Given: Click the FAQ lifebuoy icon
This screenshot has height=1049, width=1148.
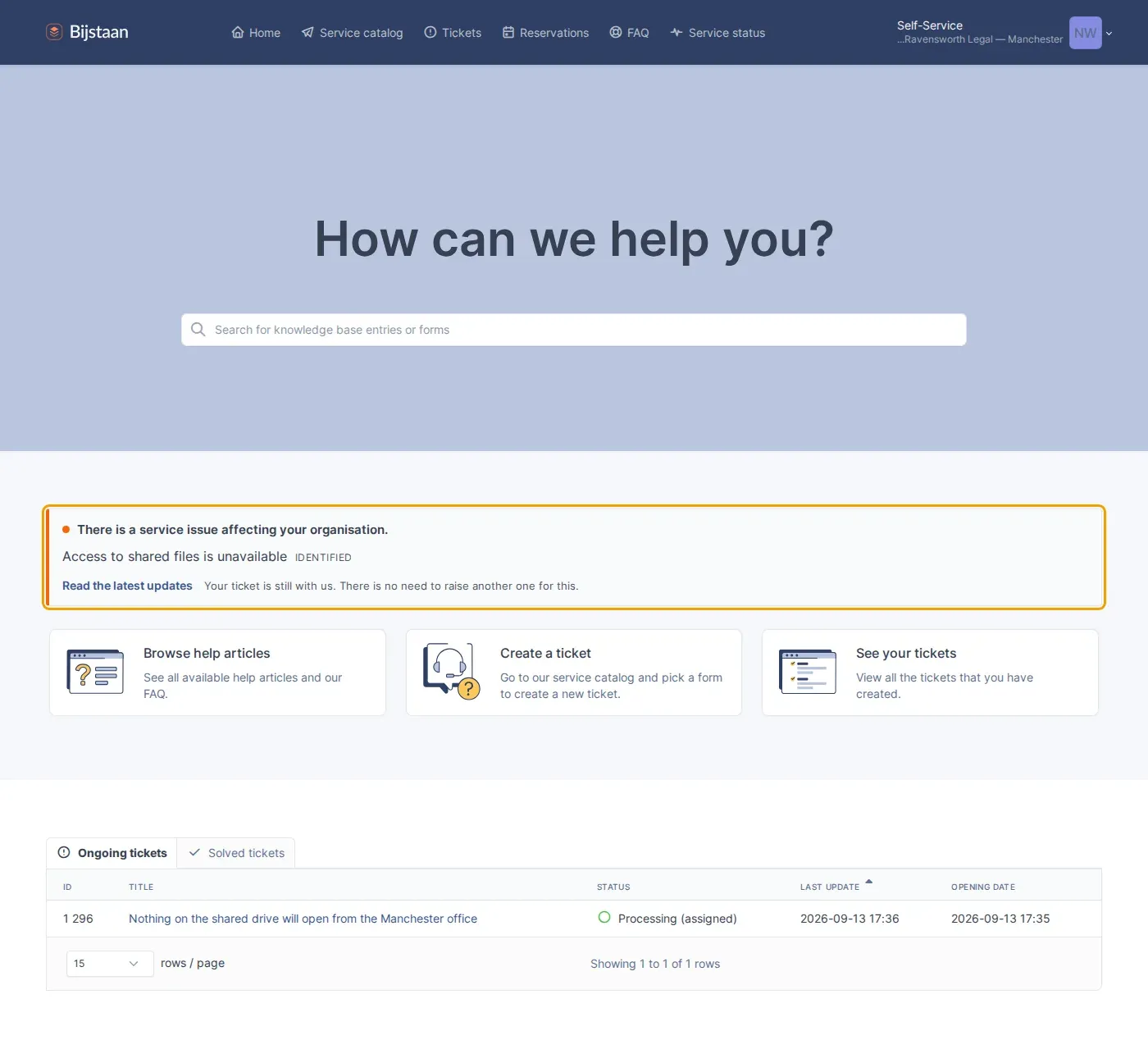Looking at the screenshot, I should (x=616, y=33).
